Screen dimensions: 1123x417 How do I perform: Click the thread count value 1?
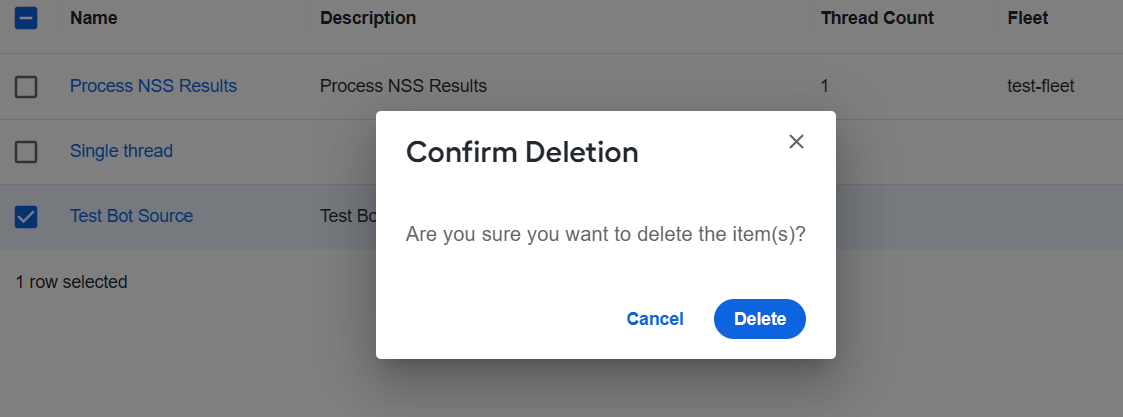pyautogui.click(x=824, y=86)
